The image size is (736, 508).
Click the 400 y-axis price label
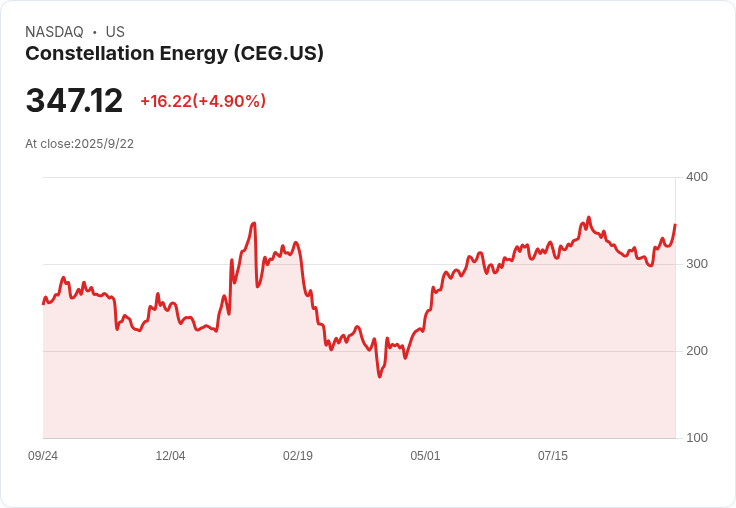pyautogui.click(x=697, y=177)
